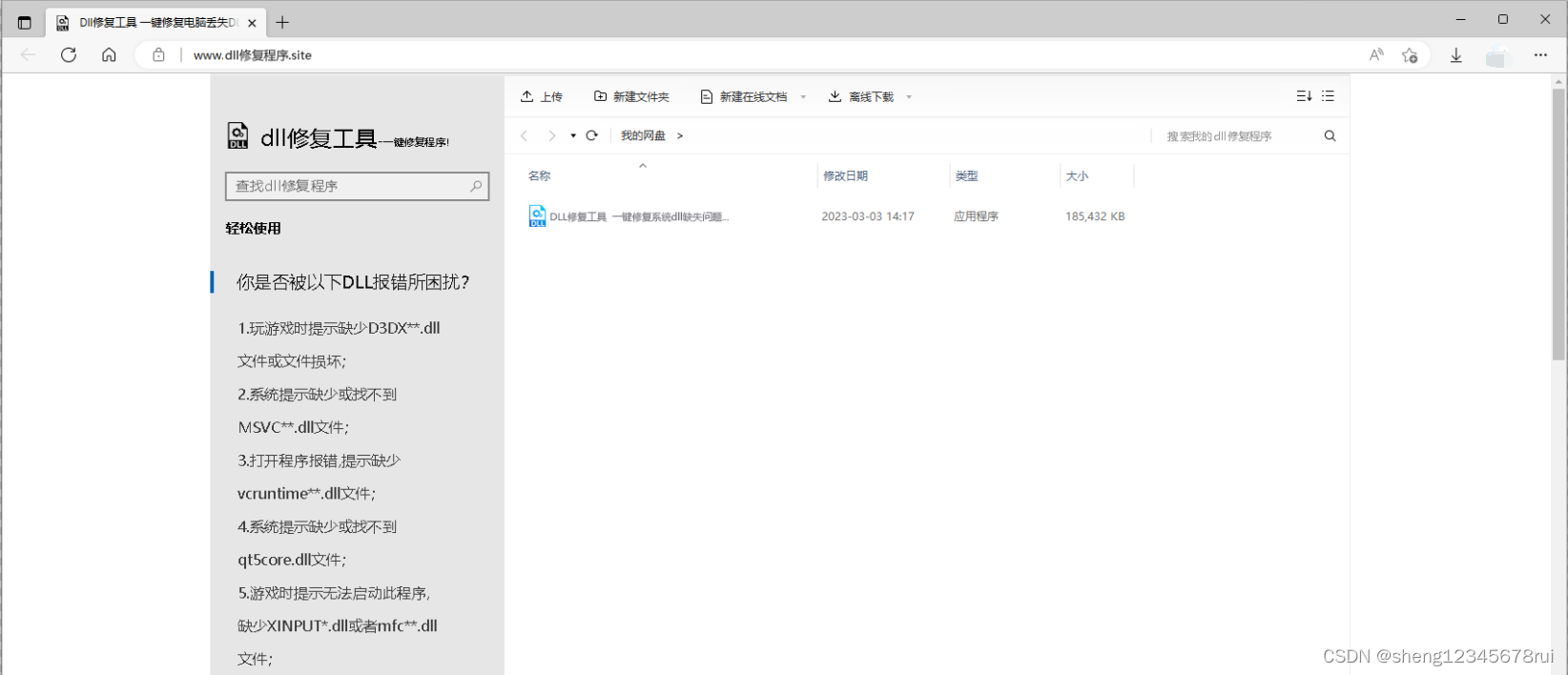Image resolution: width=1568 pixels, height=675 pixels.
Task: Click the 185,432 KB size cell
Action: tap(1095, 216)
